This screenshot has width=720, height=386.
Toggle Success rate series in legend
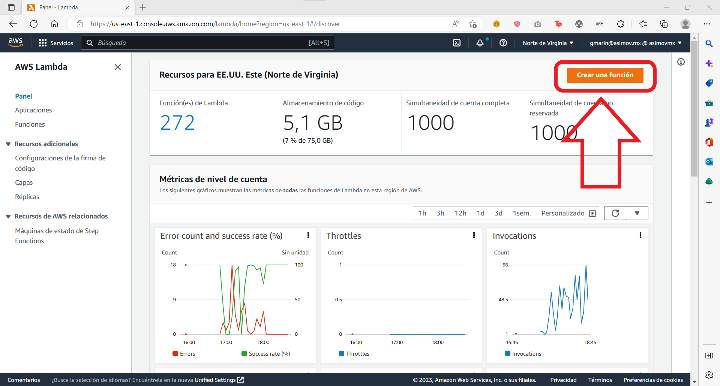[266, 354]
